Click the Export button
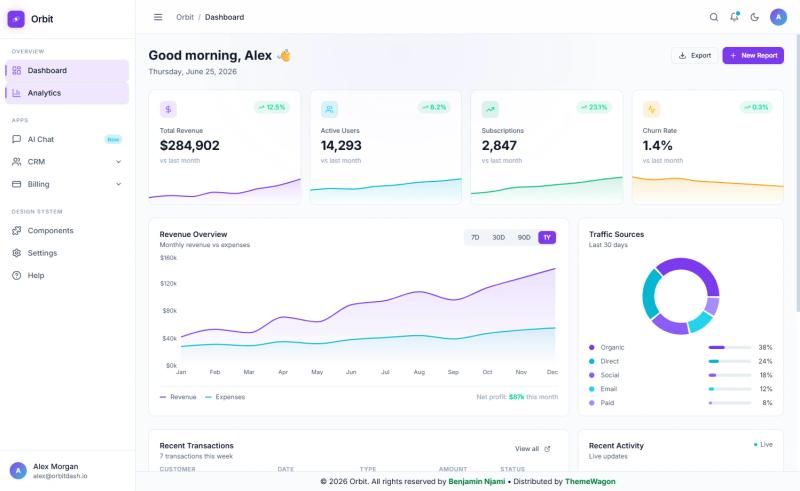The height and width of the screenshot is (491, 800). tap(694, 55)
